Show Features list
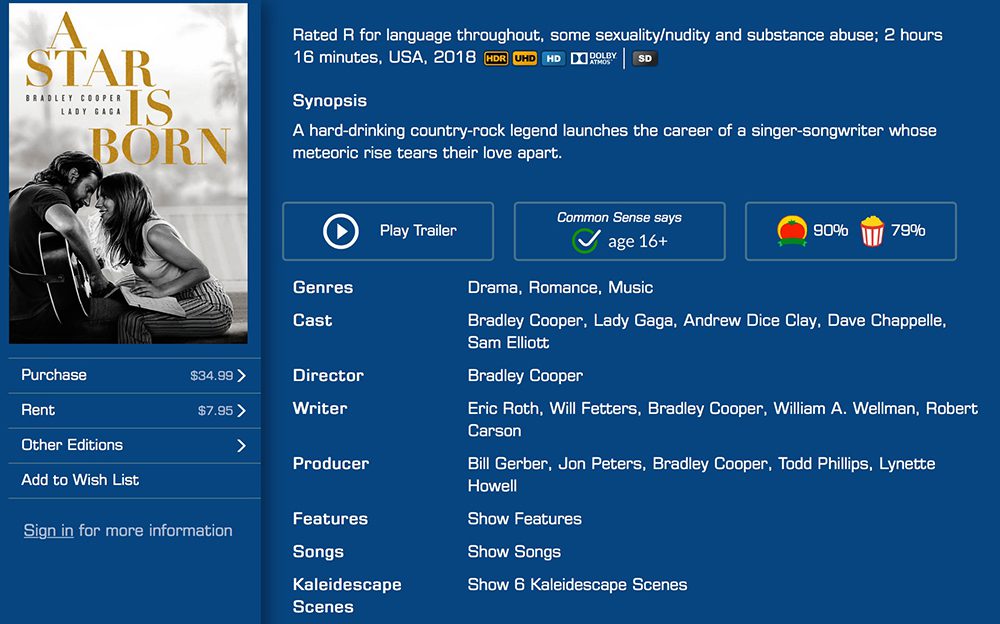The width and height of the screenshot is (1000, 624). point(524,519)
